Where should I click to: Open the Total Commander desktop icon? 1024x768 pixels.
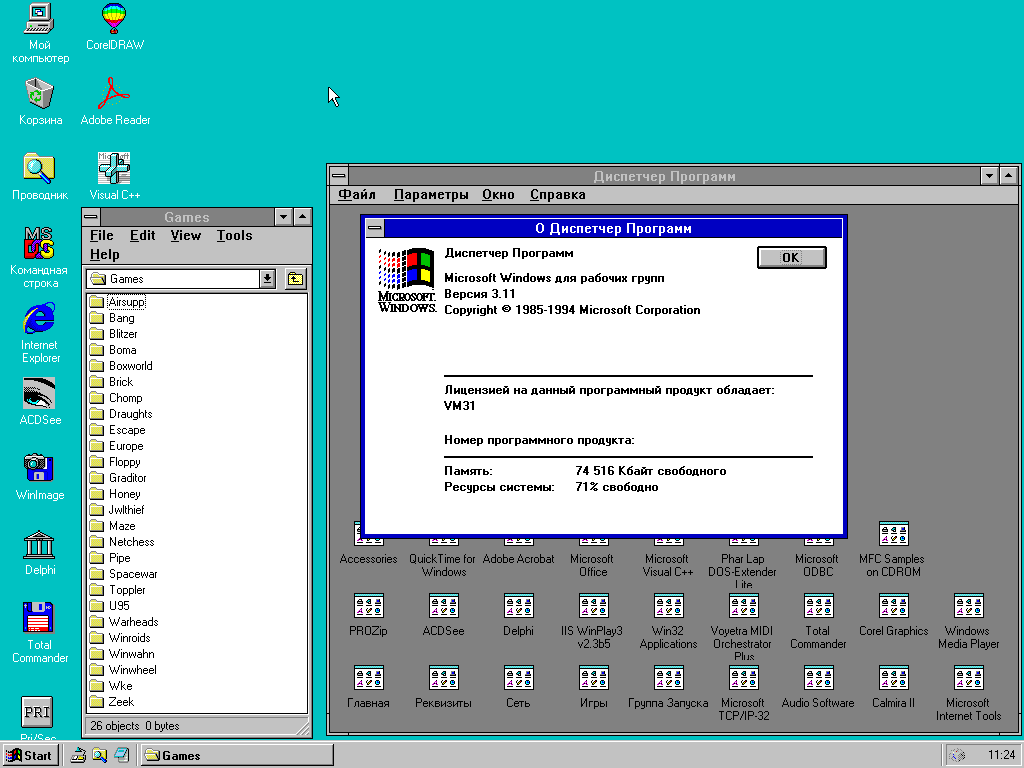(x=40, y=620)
